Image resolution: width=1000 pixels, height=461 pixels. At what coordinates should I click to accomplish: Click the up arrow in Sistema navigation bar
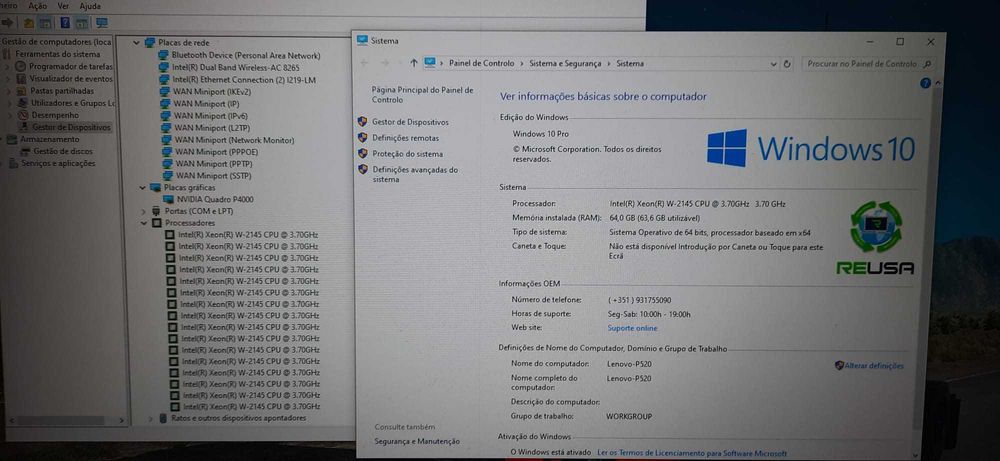[x=414, y=62]
